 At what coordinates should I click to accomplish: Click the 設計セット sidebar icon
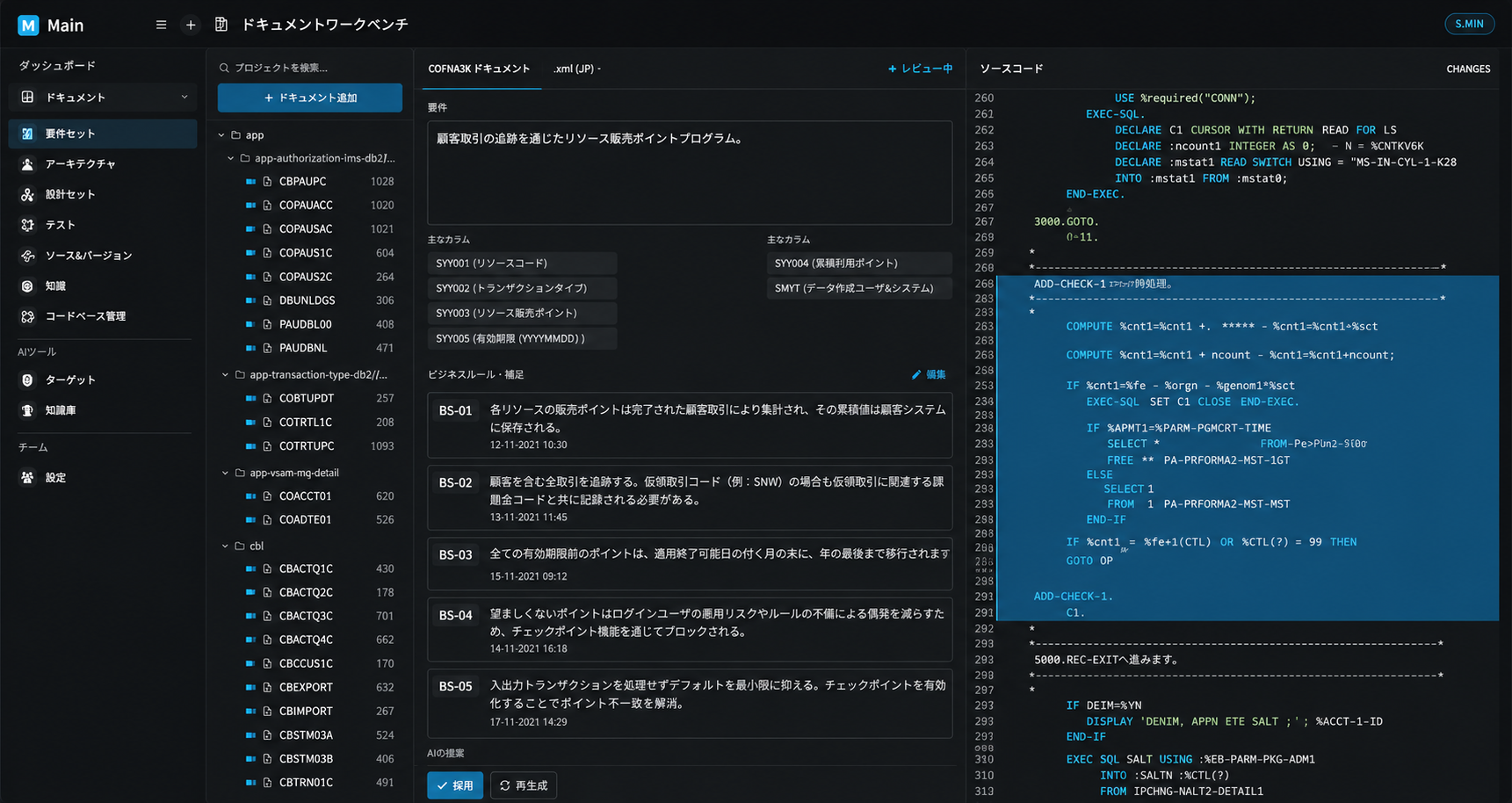coord(27,194)
